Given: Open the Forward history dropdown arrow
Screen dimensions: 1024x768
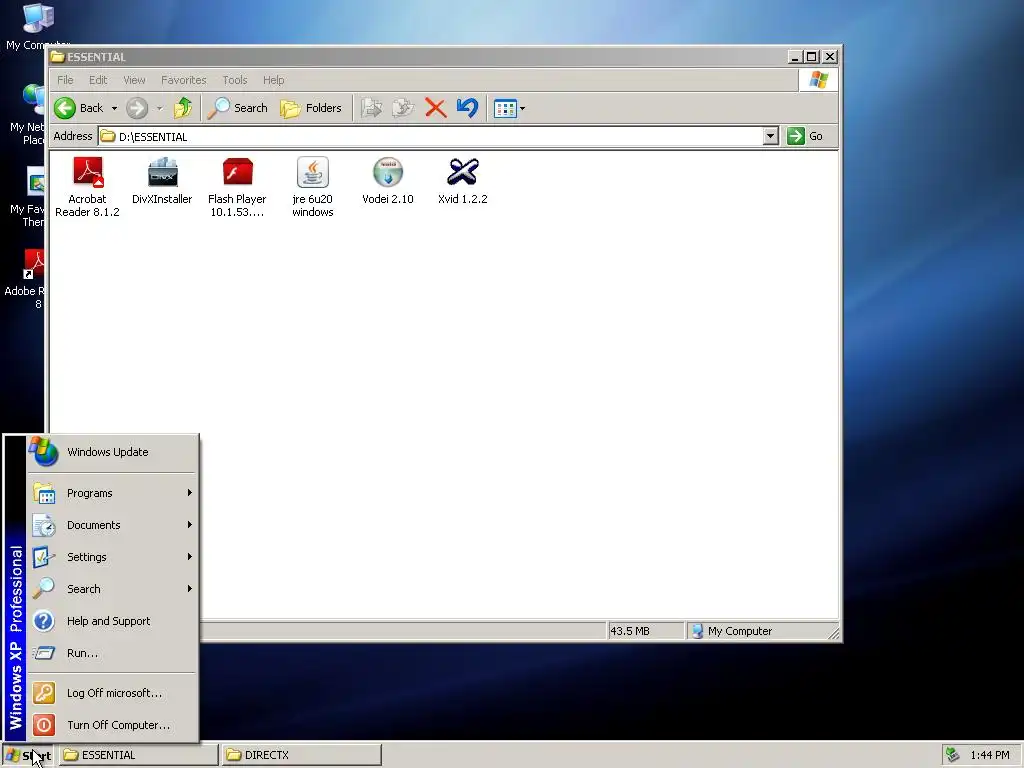Looking at the screenshot, I should tap(159, 108).
